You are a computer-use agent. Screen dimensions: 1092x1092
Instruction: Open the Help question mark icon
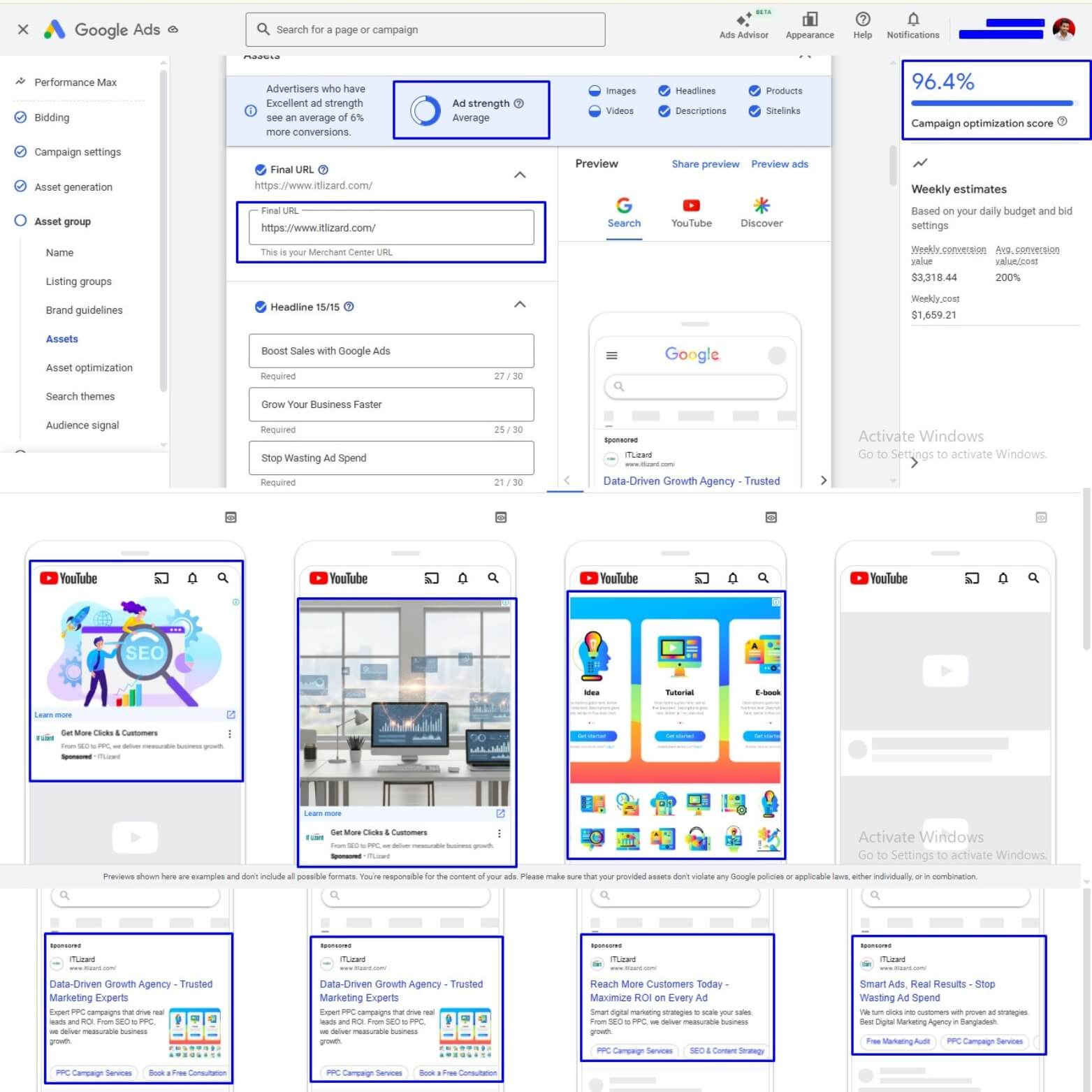point(862,20)
